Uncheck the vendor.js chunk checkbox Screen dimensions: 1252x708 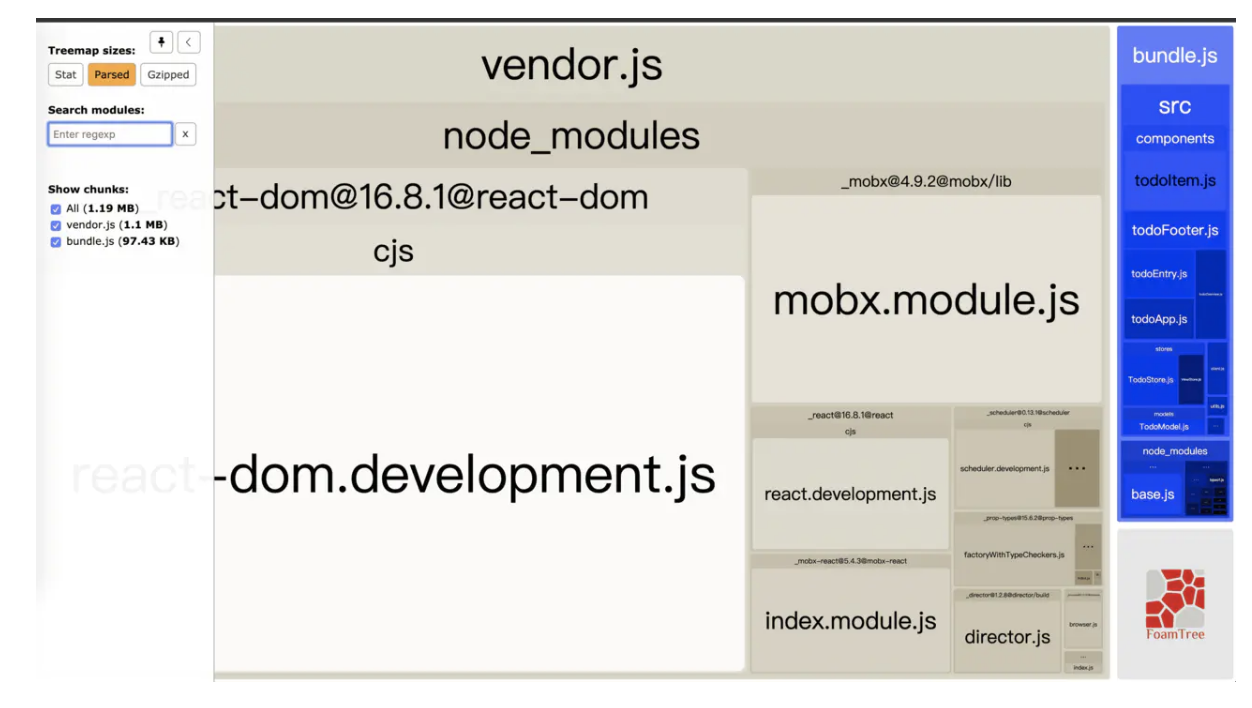pos(56,225)
